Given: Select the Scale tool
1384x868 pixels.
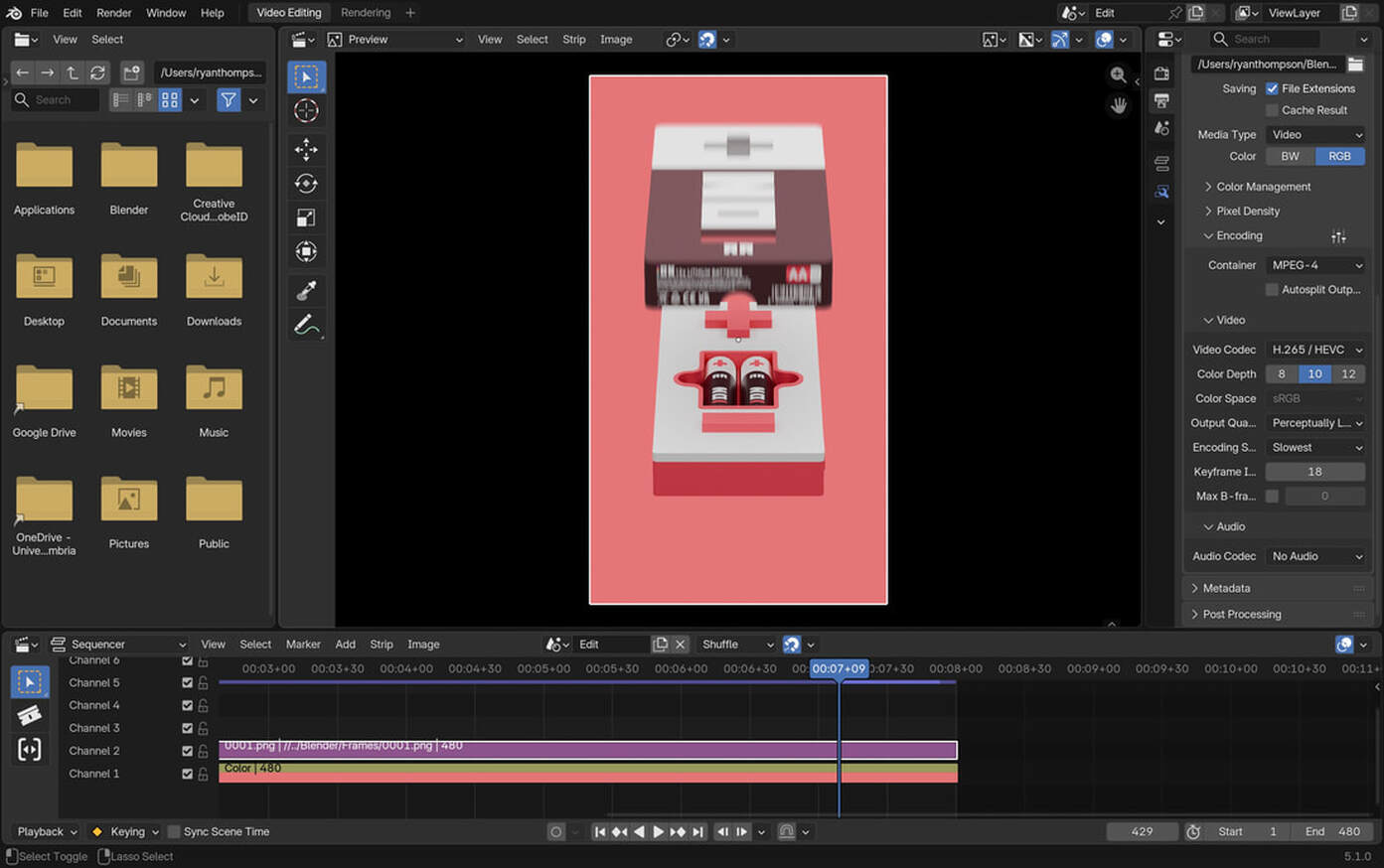Looking at the screenshot, I should point(306,217).
